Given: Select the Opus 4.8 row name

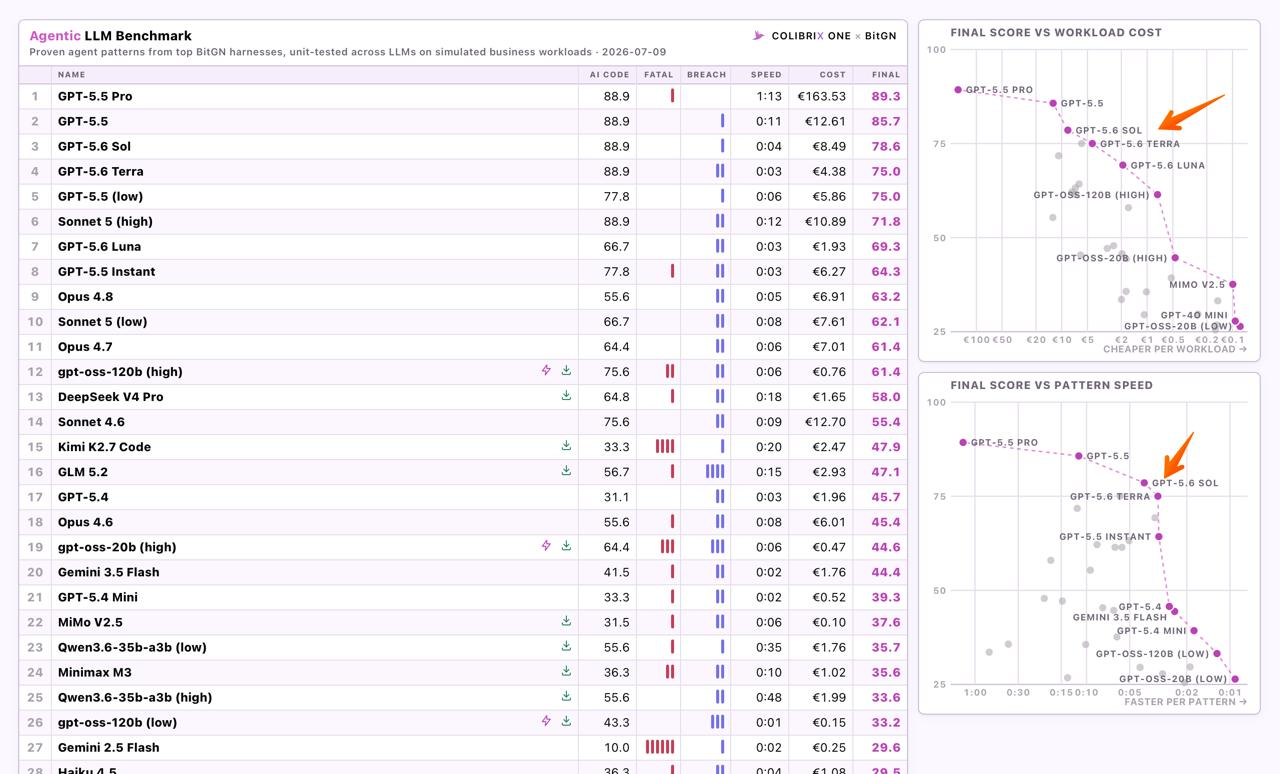Looking at the screenshot, I should pyautogui.click(x=85, y=296).
